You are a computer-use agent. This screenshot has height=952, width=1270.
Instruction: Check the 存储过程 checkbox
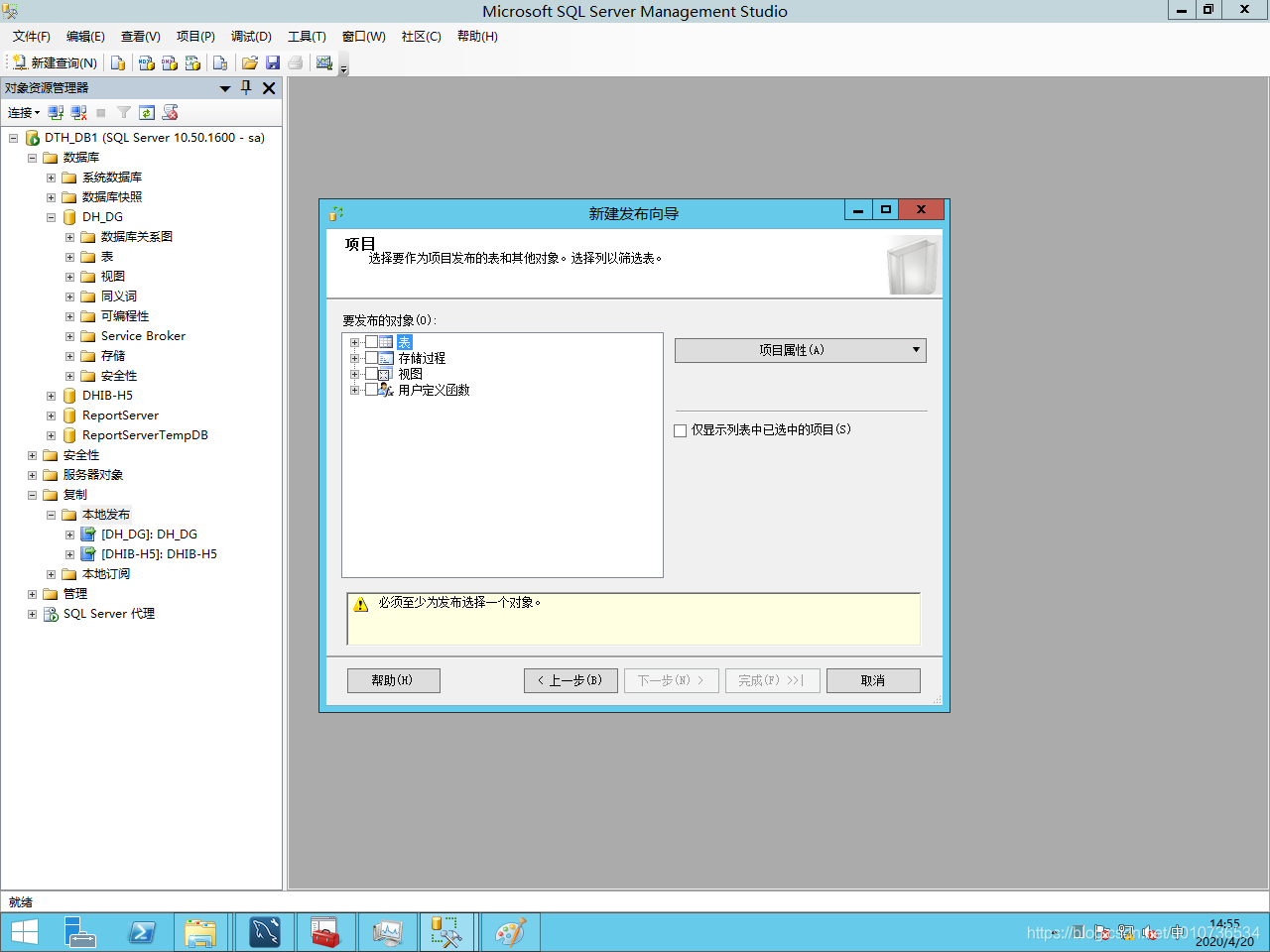pos(371,358)
